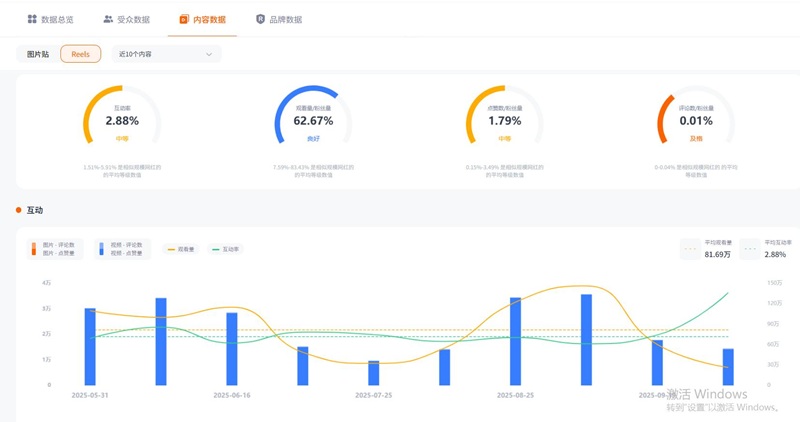Click the 内容数据 orange tab icon
This screenshot has height=422, width=800.
(x=184, y=19)
